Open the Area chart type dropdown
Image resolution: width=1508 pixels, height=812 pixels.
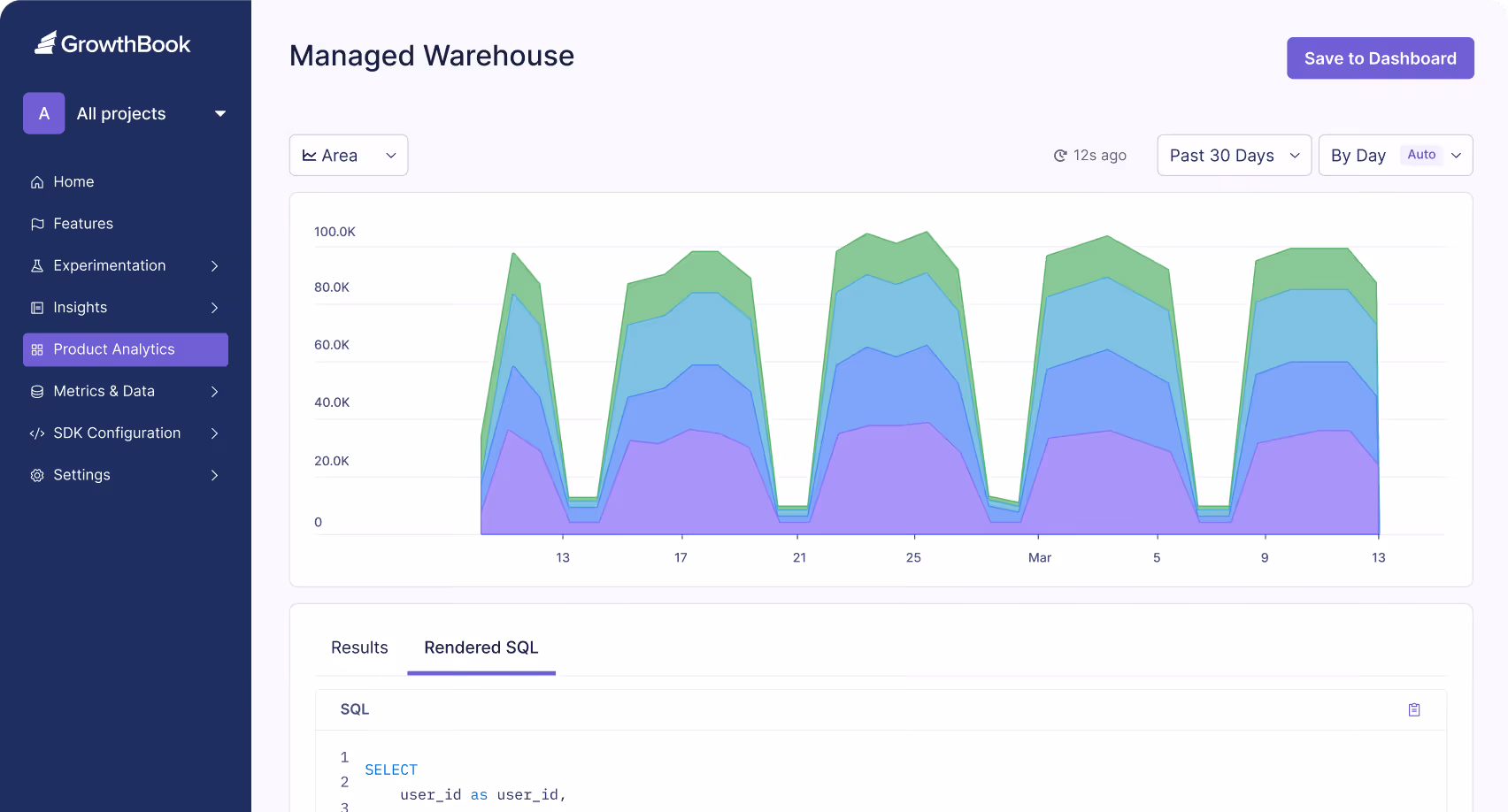348,155
